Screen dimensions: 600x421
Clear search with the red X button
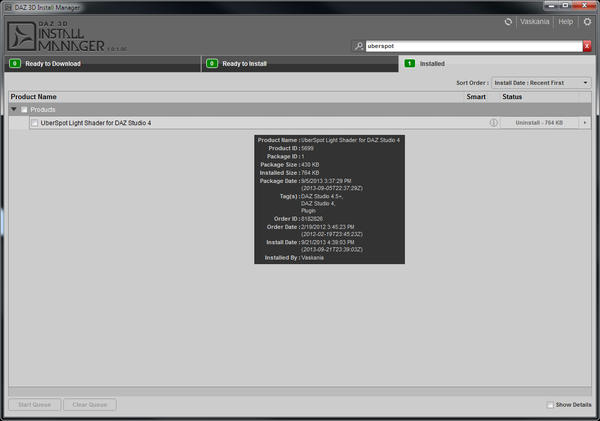(587, 46)
